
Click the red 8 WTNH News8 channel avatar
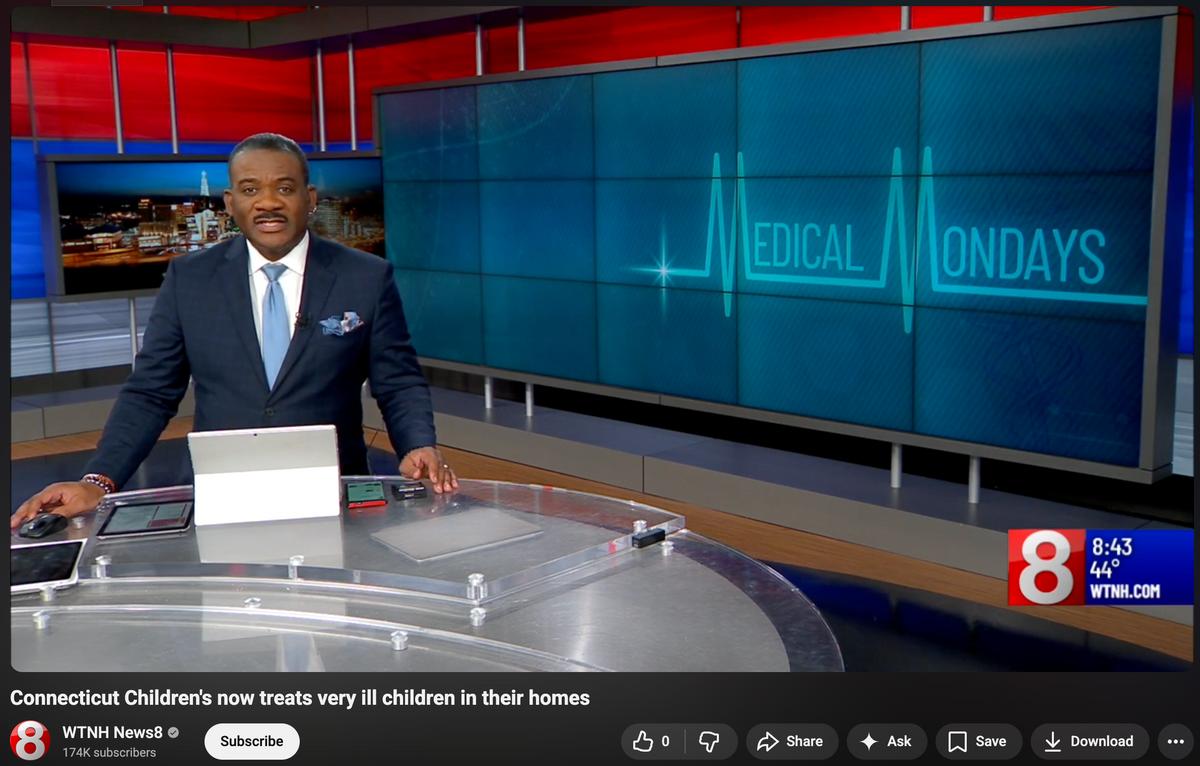(30, 741)
